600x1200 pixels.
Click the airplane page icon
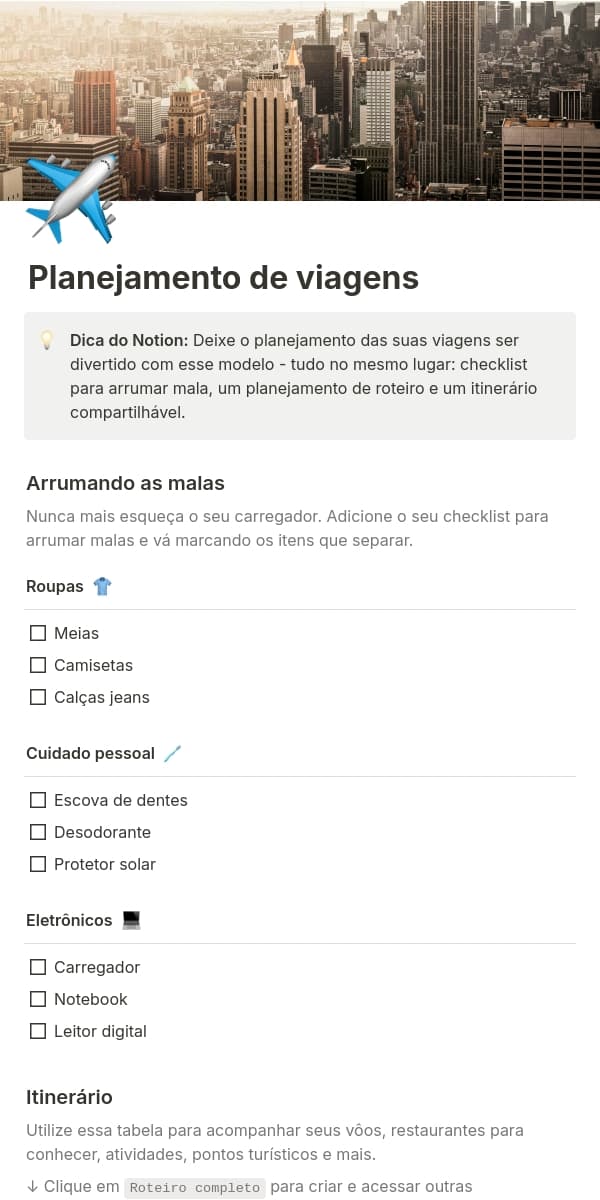pyautogui.click(x=72, y=198)
